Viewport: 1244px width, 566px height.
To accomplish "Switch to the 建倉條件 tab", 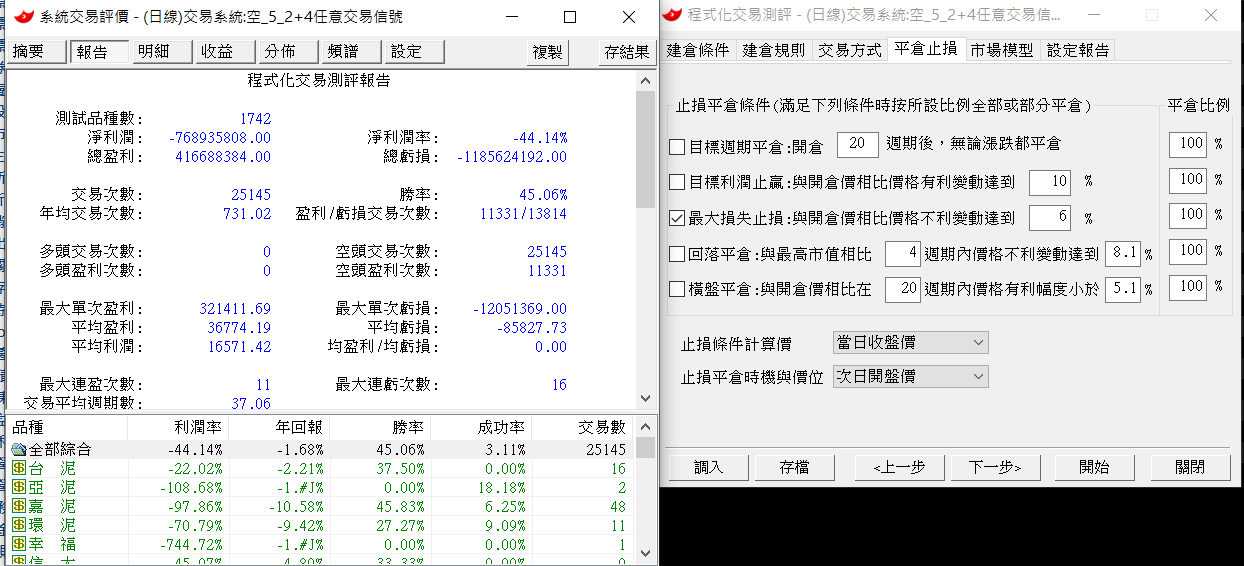I will [698, 50].
